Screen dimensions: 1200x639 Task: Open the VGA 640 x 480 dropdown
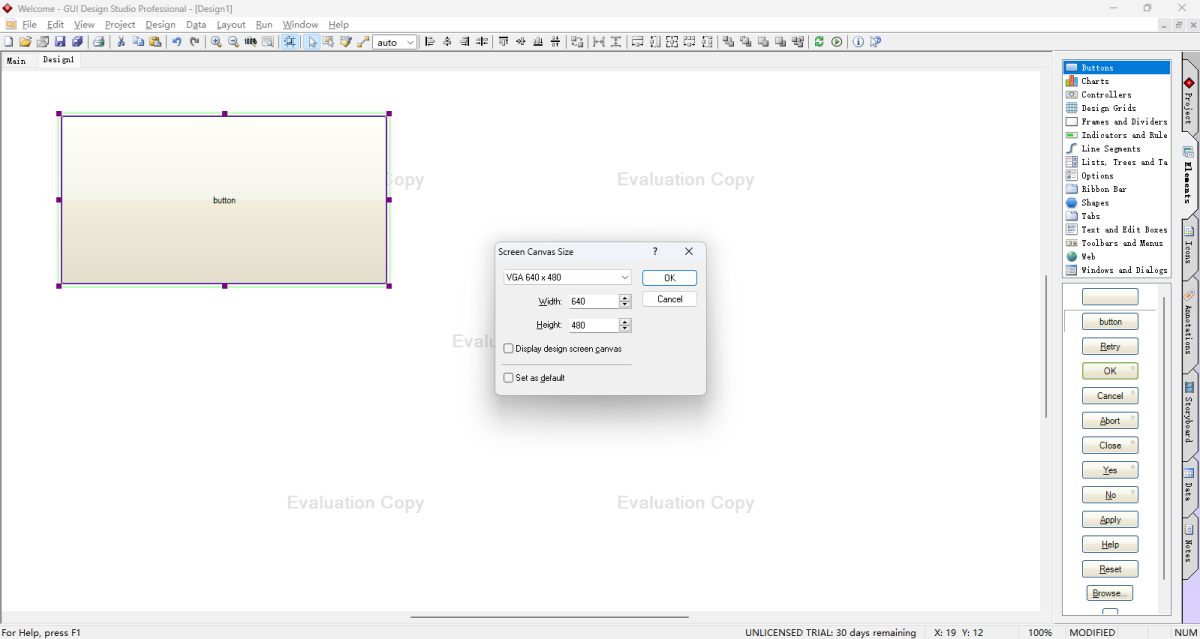point(567,277)
